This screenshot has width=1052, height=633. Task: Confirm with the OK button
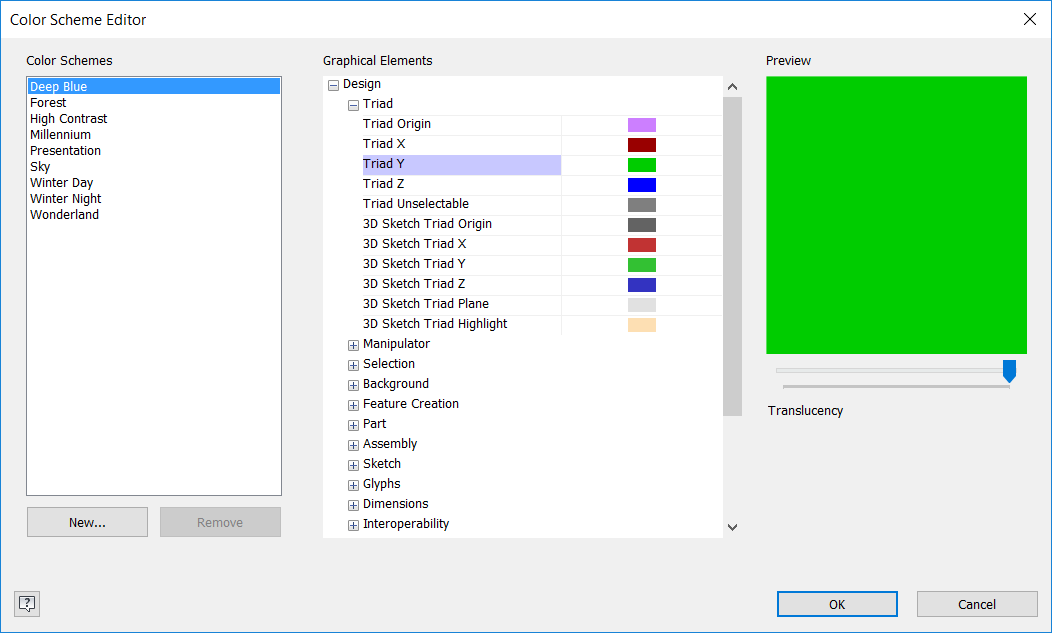(x=837, y=604)
